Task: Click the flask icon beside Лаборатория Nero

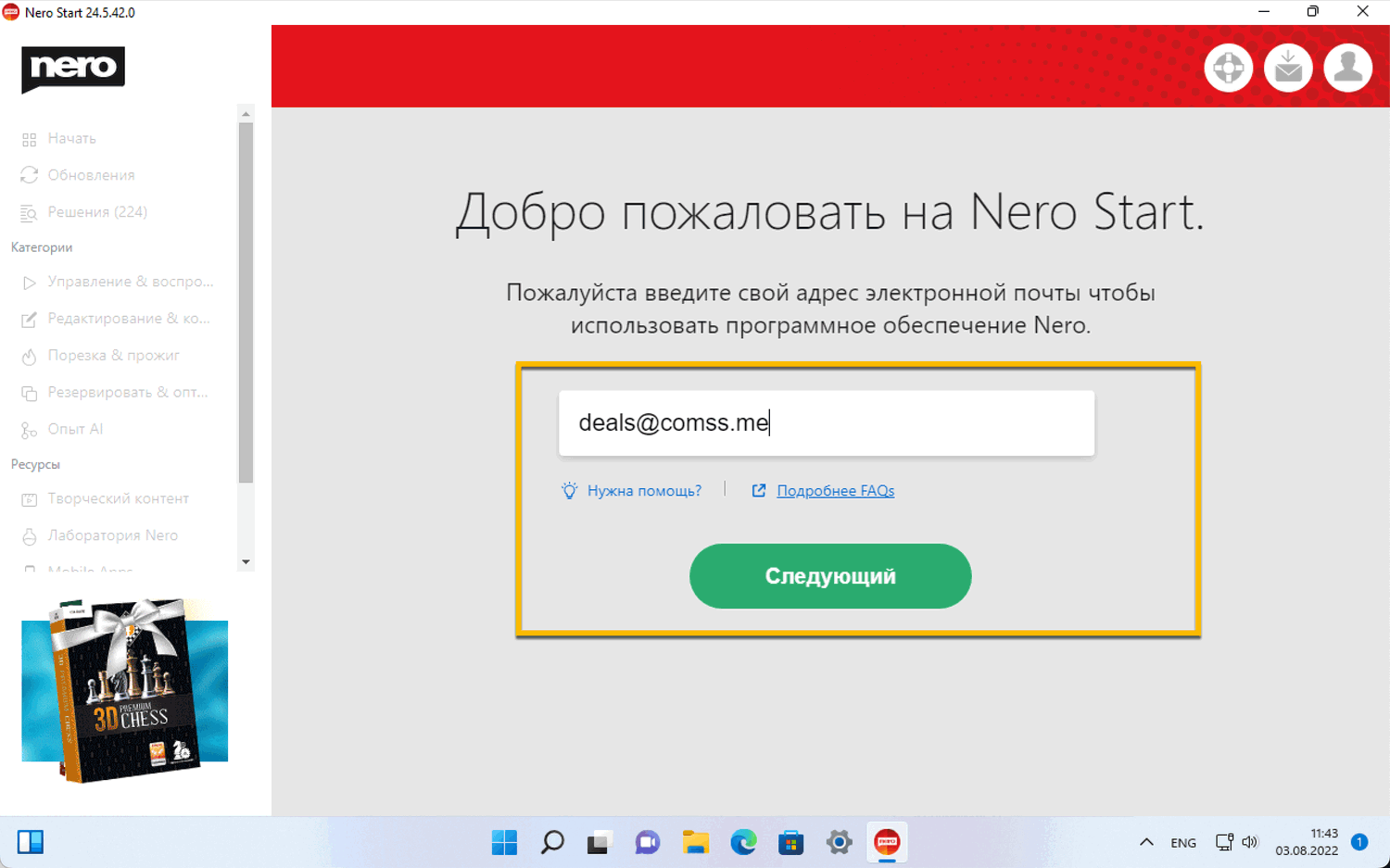Action: (29, 536)
